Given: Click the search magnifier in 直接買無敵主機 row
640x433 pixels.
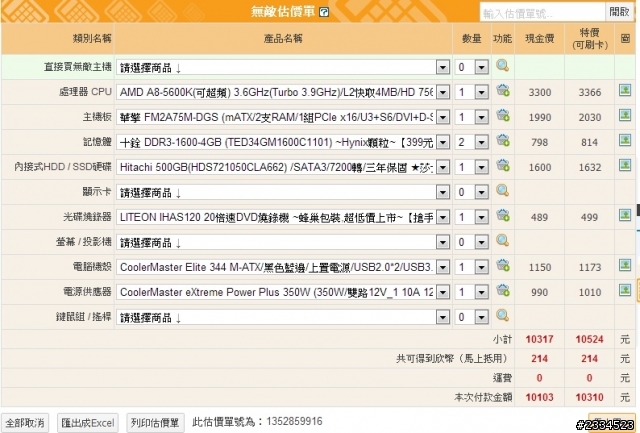Looking at the screenshot, I should [502, 65].
